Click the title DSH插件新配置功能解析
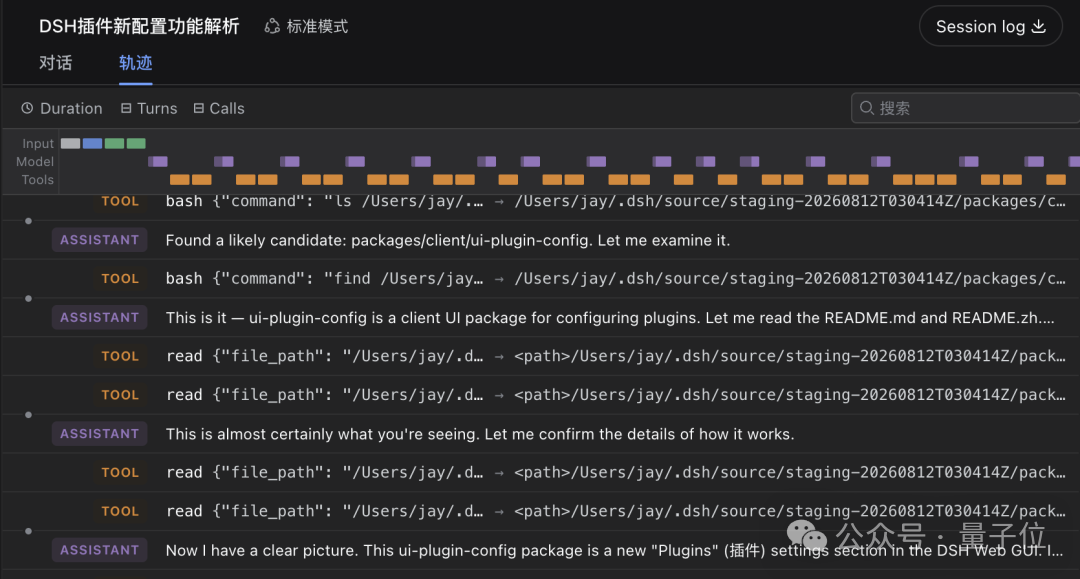This screenshot has width=1080, height=579. 139,27
